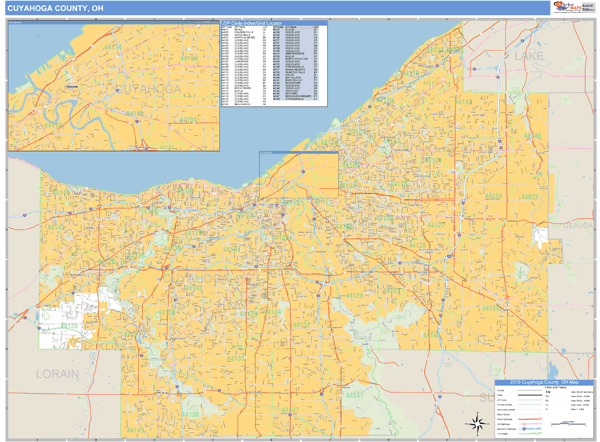Open the ZIP code index table
Viewport: 600px width, 442px height.
(273, 62)
